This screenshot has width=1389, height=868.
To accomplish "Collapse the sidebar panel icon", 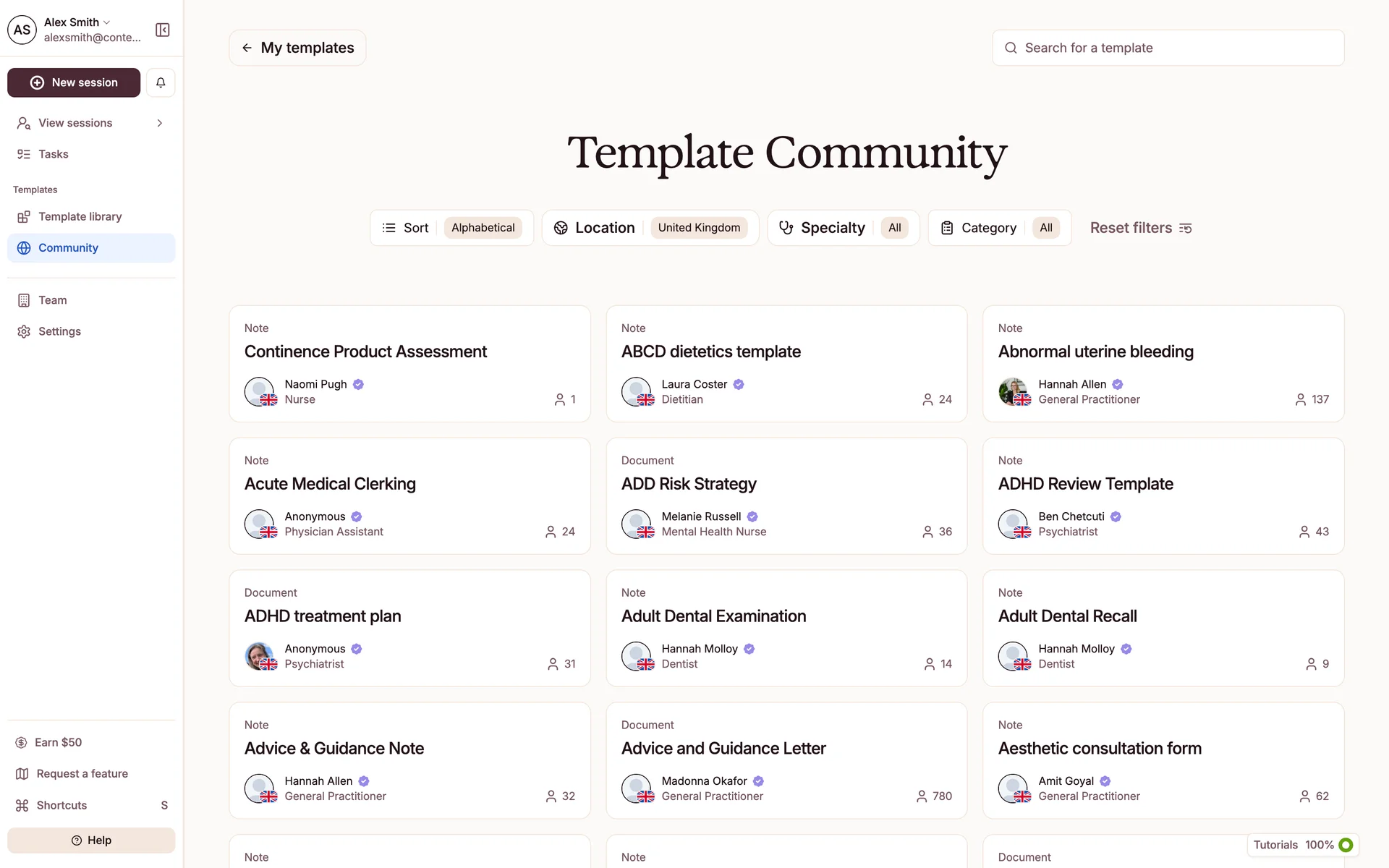I will tap(163, 30).
